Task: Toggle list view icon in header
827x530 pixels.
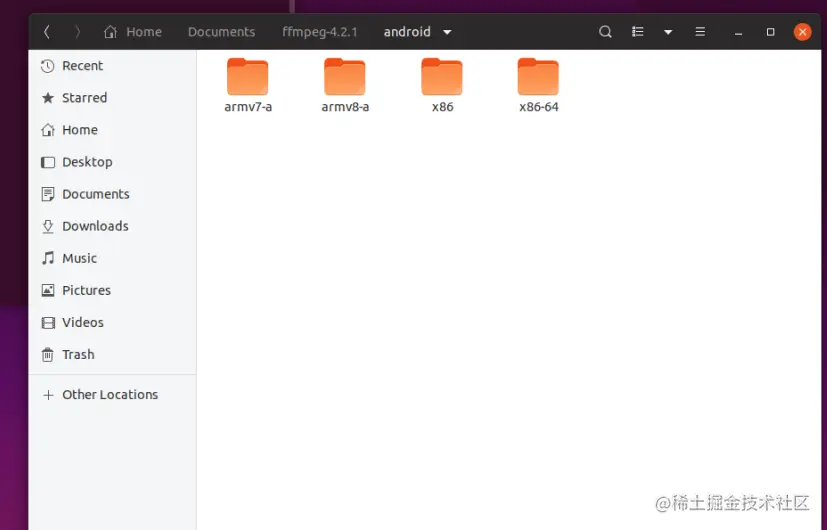Action: click(638, 32)
